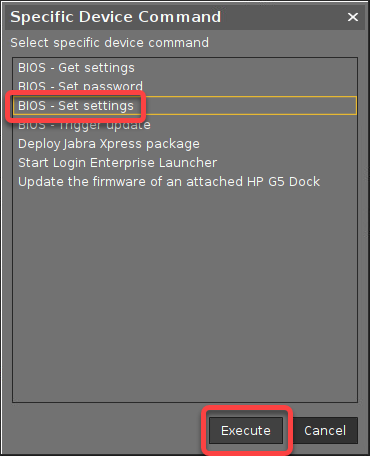
Task: Highlight the Jabra Xpress deployment entry
Action: click(185, 144)
